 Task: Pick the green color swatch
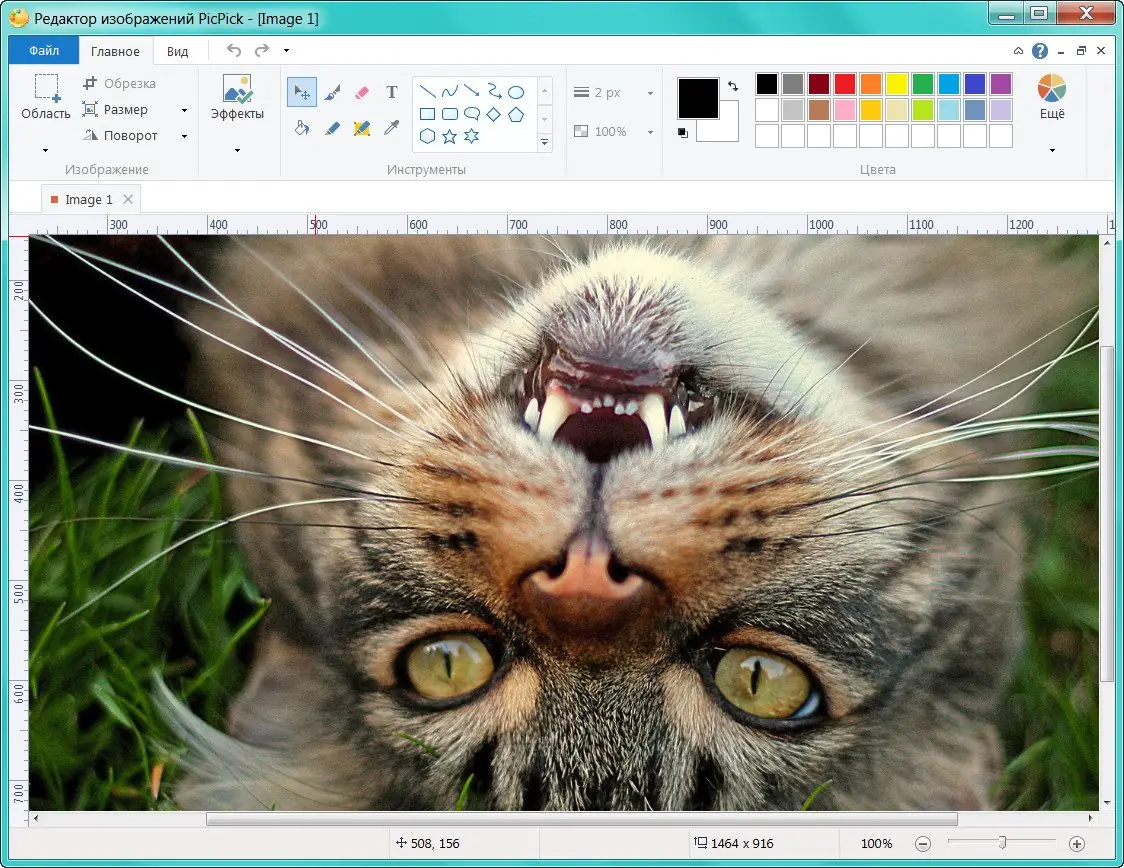[923, 84]
